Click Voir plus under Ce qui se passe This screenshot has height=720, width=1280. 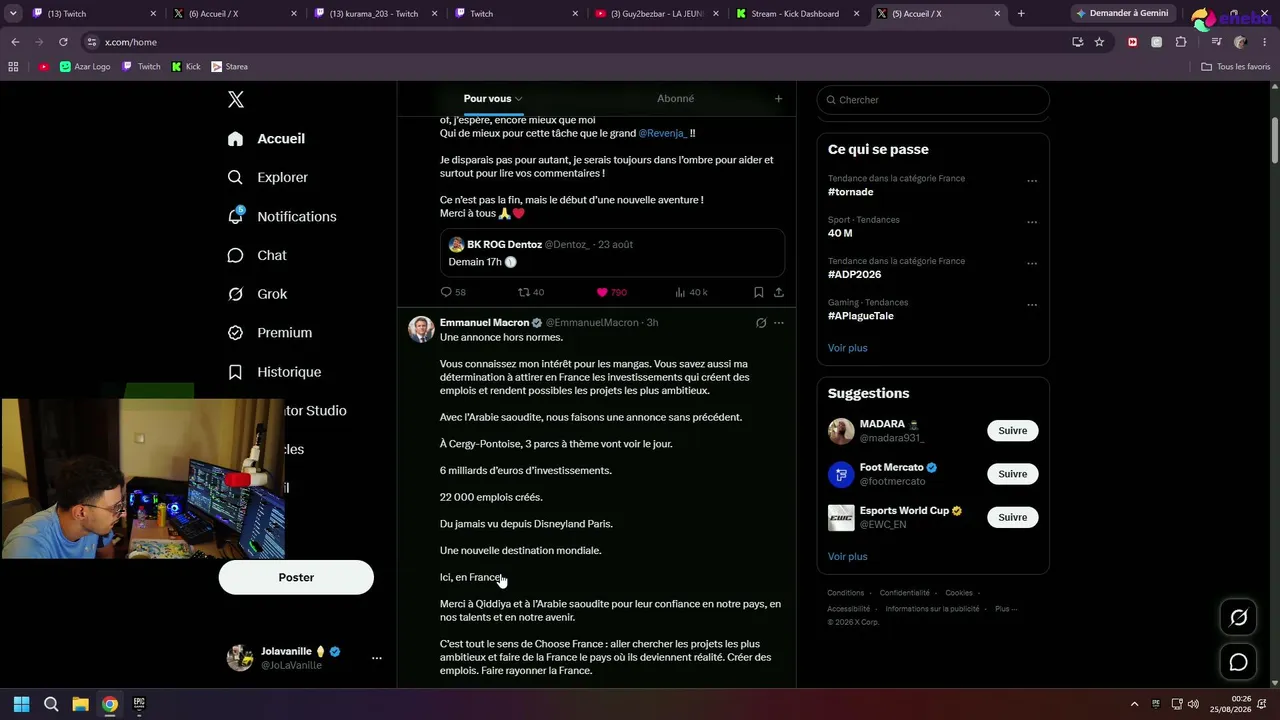coord(848,348)
